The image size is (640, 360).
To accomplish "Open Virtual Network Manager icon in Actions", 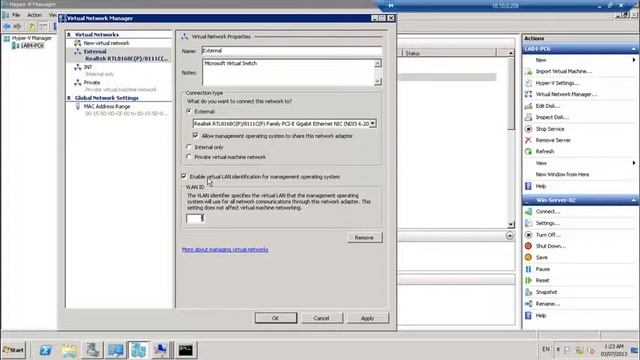I will click(x=528, y=94).
